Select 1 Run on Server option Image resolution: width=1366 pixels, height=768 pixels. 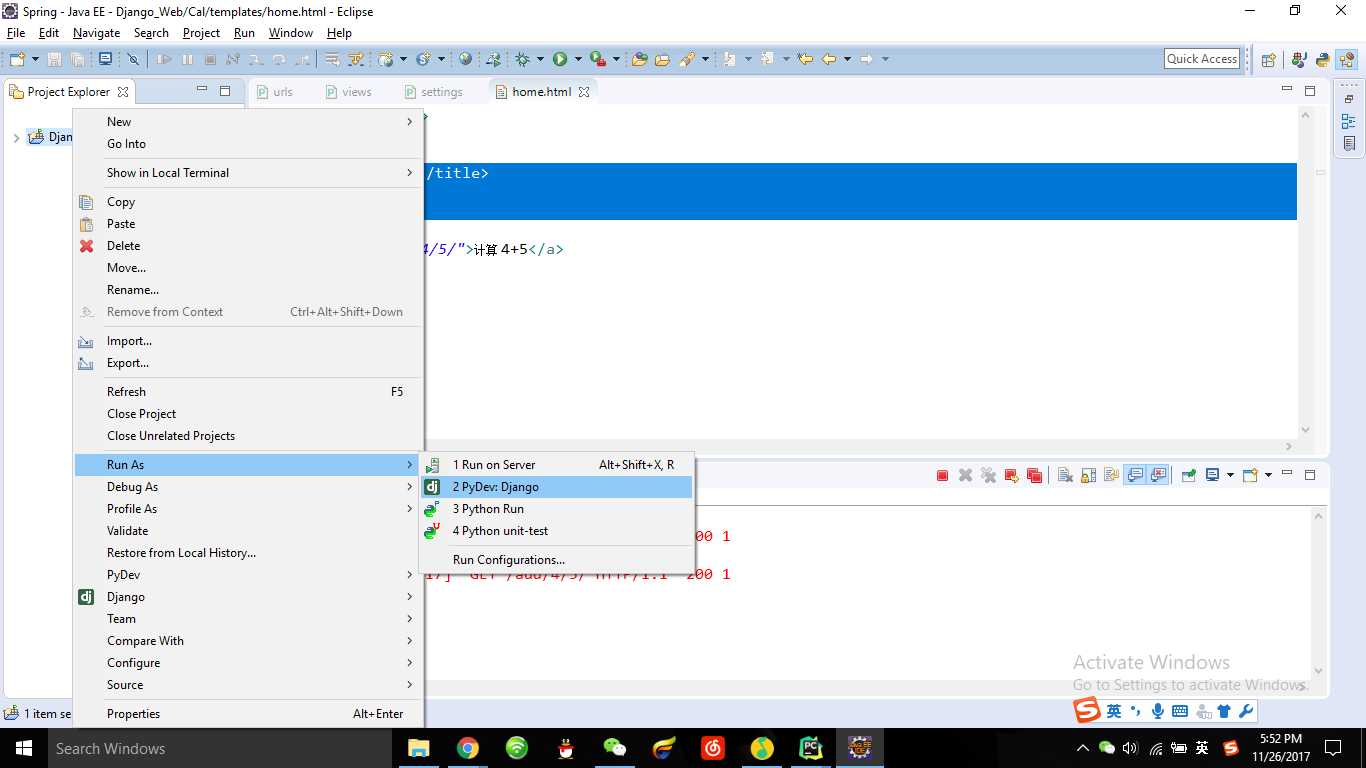(x=556, y=465)
